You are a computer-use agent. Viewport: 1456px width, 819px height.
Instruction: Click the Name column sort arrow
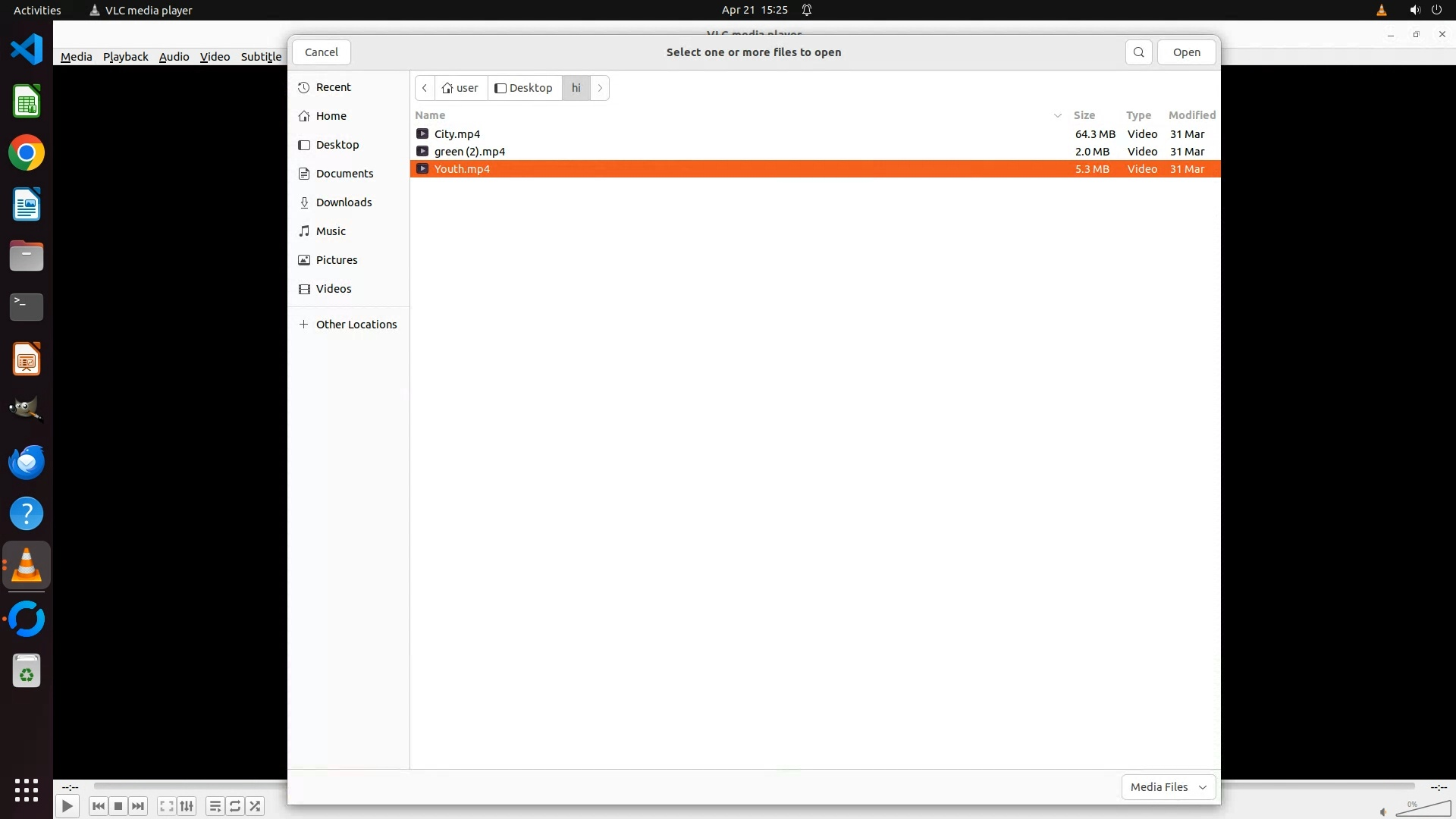pyautogui.click(x=1057, y=115)
